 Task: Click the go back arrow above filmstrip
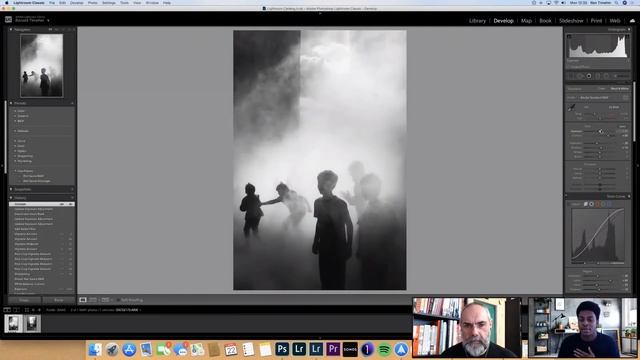[33, 310]
